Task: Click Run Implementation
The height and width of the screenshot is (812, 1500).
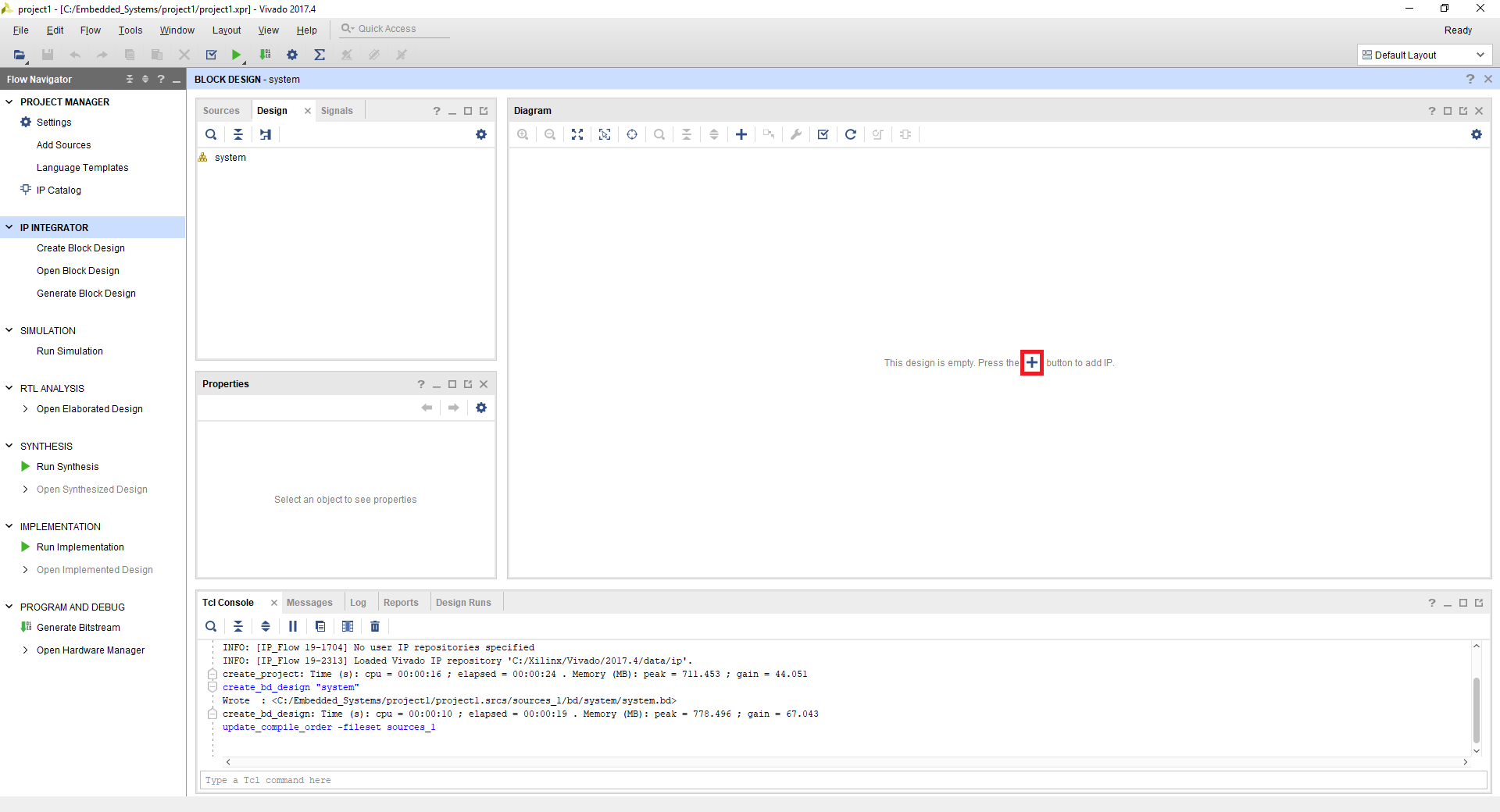Action: (80, 547)
